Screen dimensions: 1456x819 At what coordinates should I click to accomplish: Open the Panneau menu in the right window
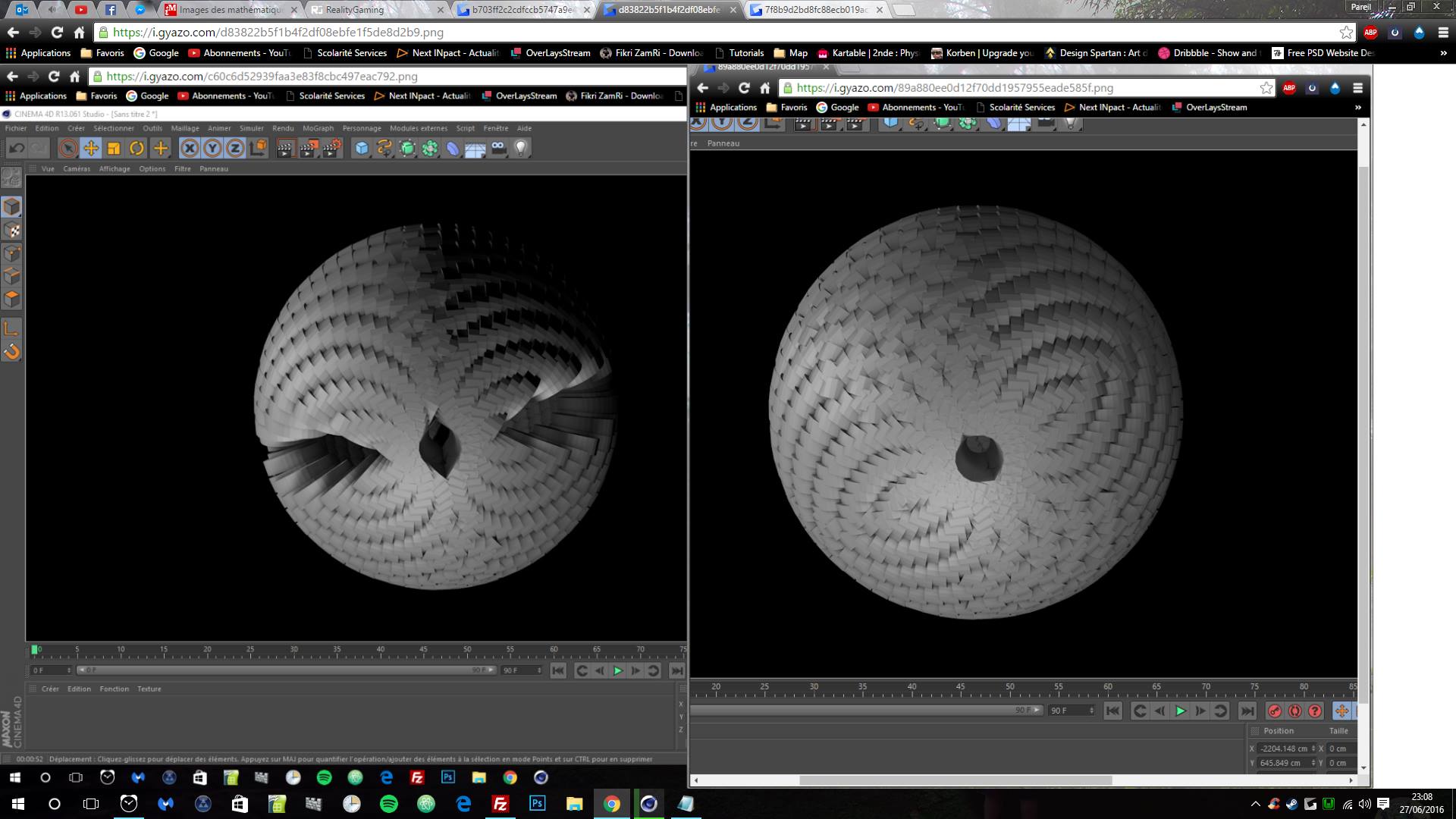tap(723, 143)
